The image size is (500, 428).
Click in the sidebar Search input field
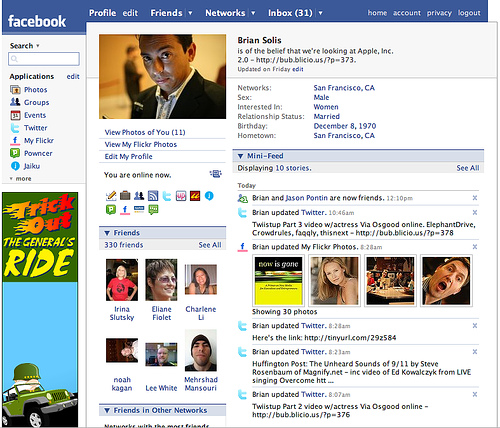tap(44, 59)
